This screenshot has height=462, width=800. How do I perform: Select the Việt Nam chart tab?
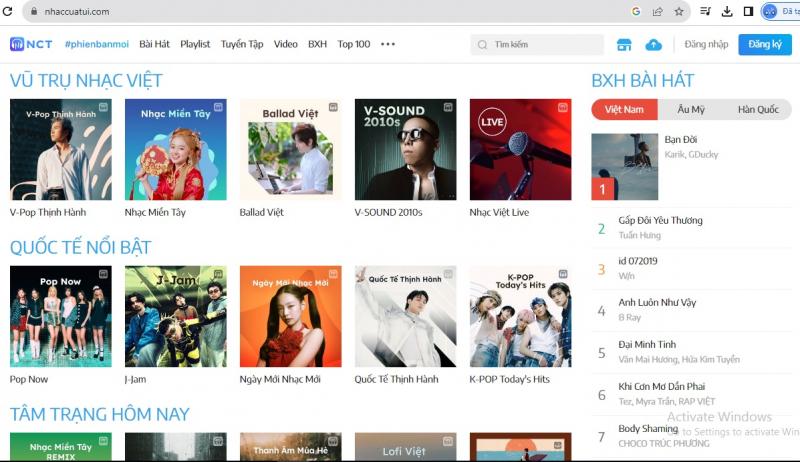(x=624, y=110)
